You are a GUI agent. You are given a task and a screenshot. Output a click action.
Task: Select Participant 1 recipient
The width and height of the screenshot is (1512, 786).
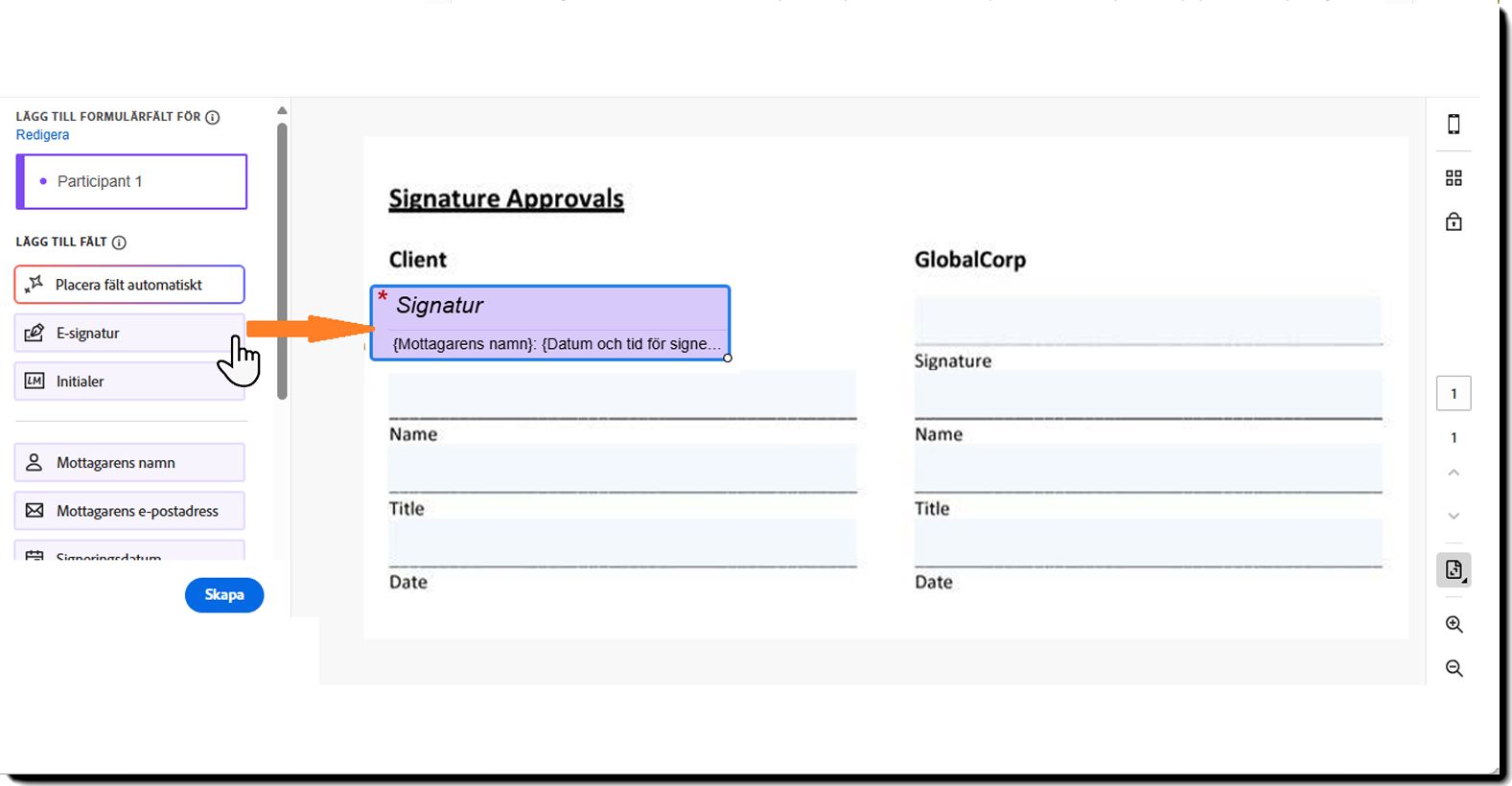[x=131, y=181]
